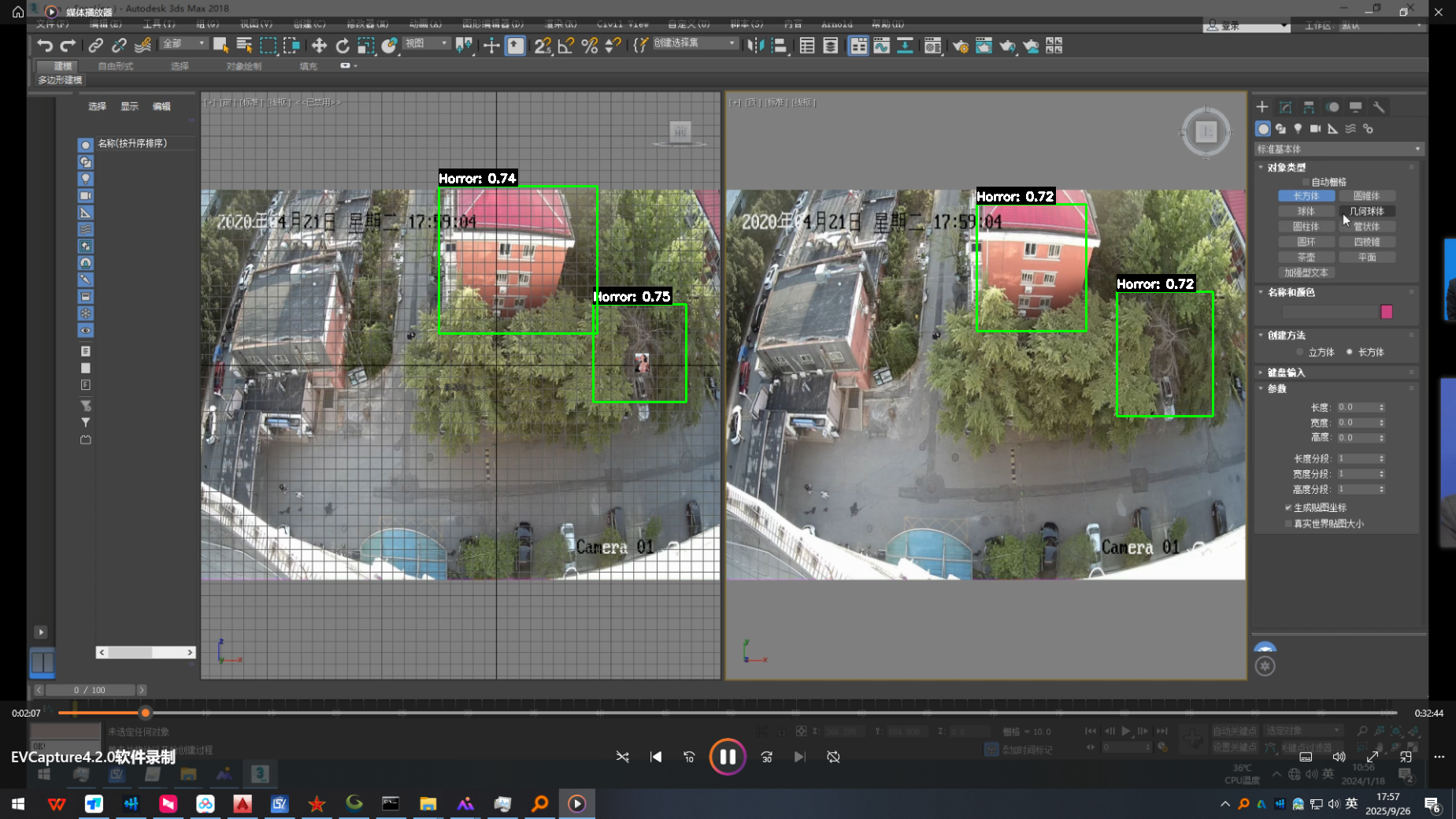The width and height of the screenshot is (1456, 819).
Task: Open the 渲染(R) menu
Action: point(560,24)
